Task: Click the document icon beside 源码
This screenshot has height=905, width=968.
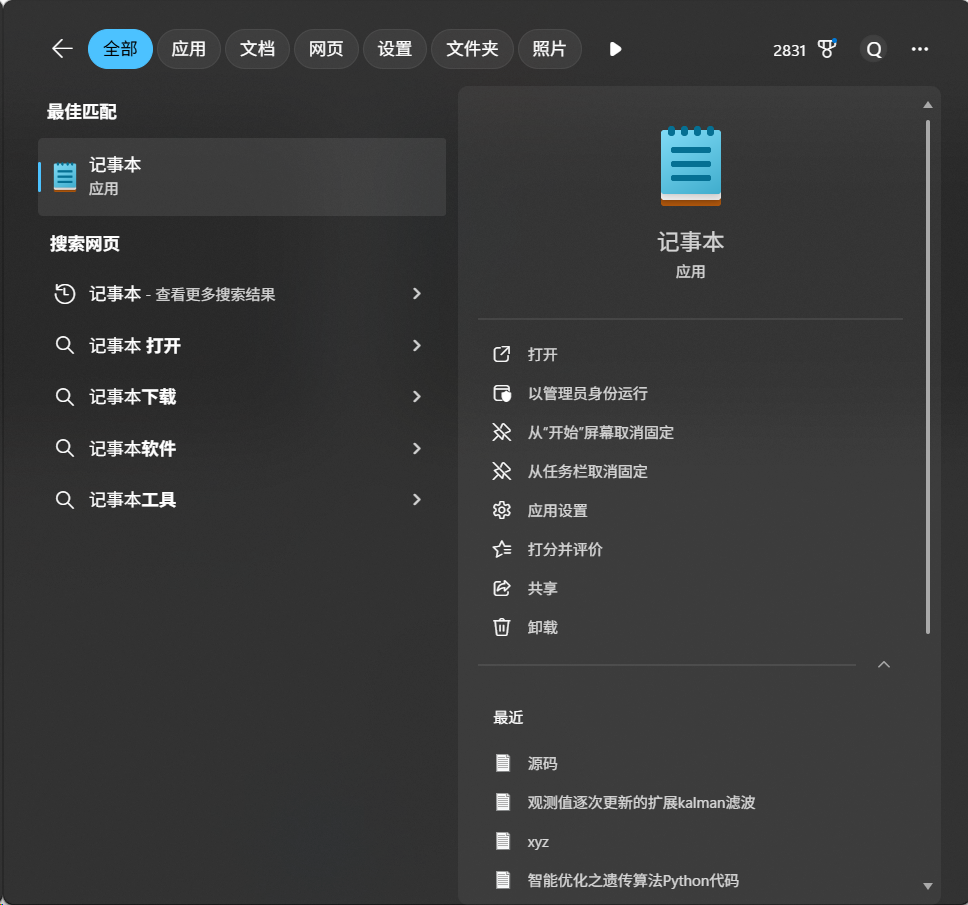Action: (x=503, y=764)
